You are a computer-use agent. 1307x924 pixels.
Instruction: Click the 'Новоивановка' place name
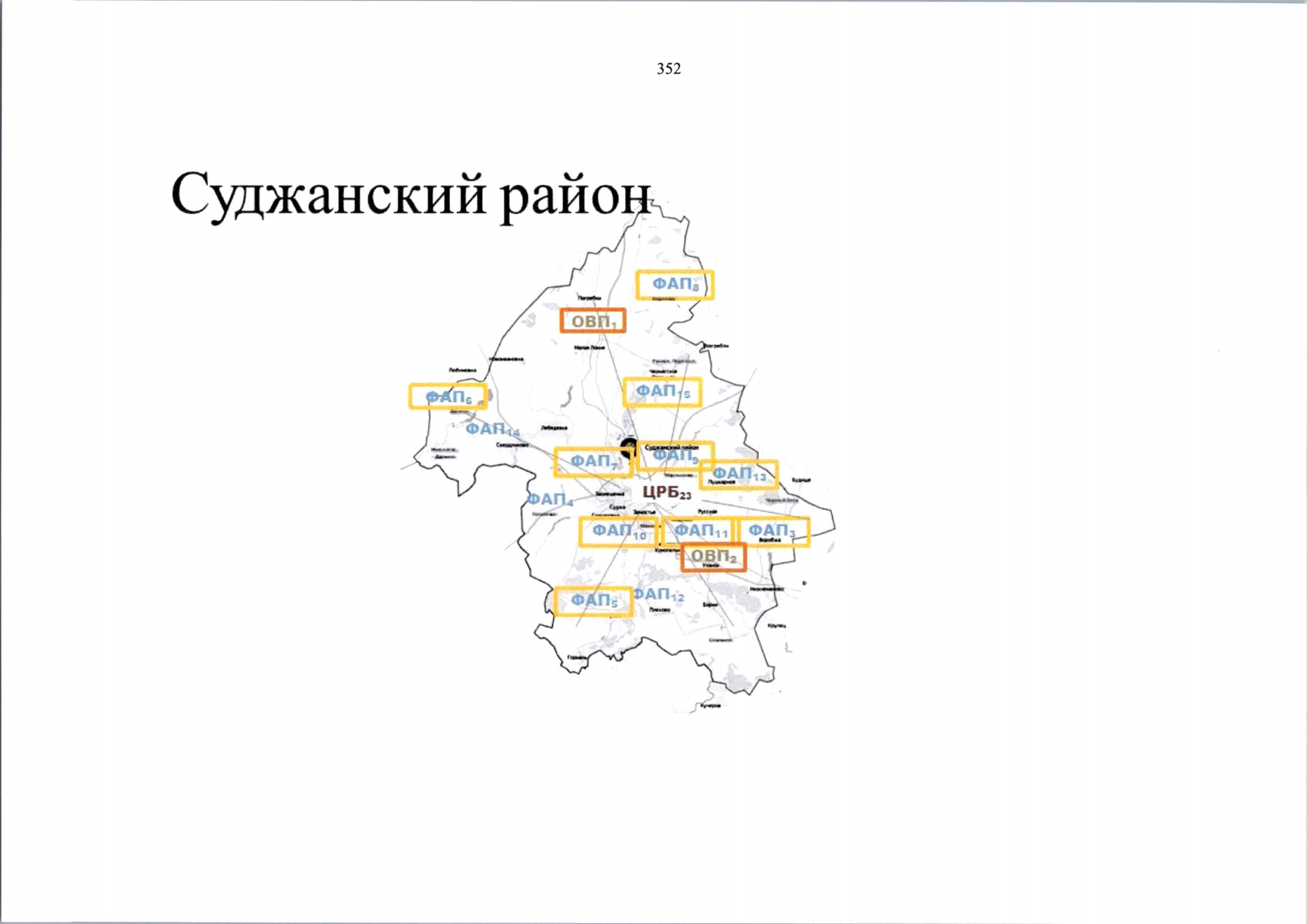[x=506, y=359]
